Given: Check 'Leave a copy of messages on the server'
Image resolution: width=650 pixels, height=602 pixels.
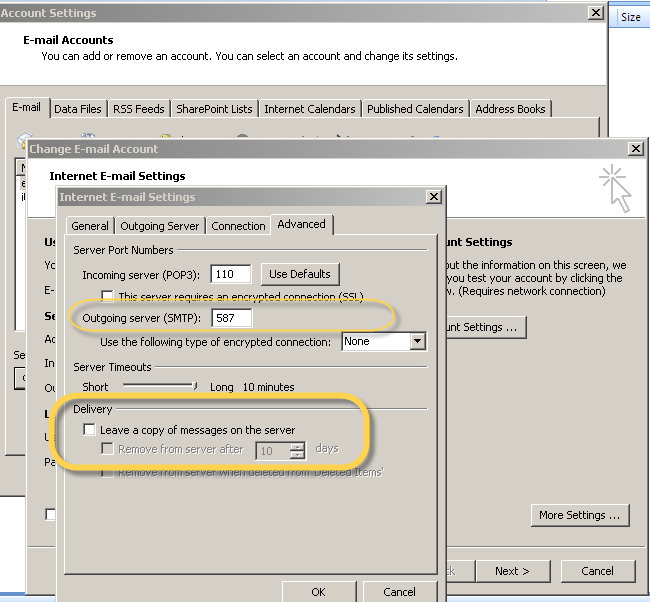Looking at the screenshot, I should [89, 430].
